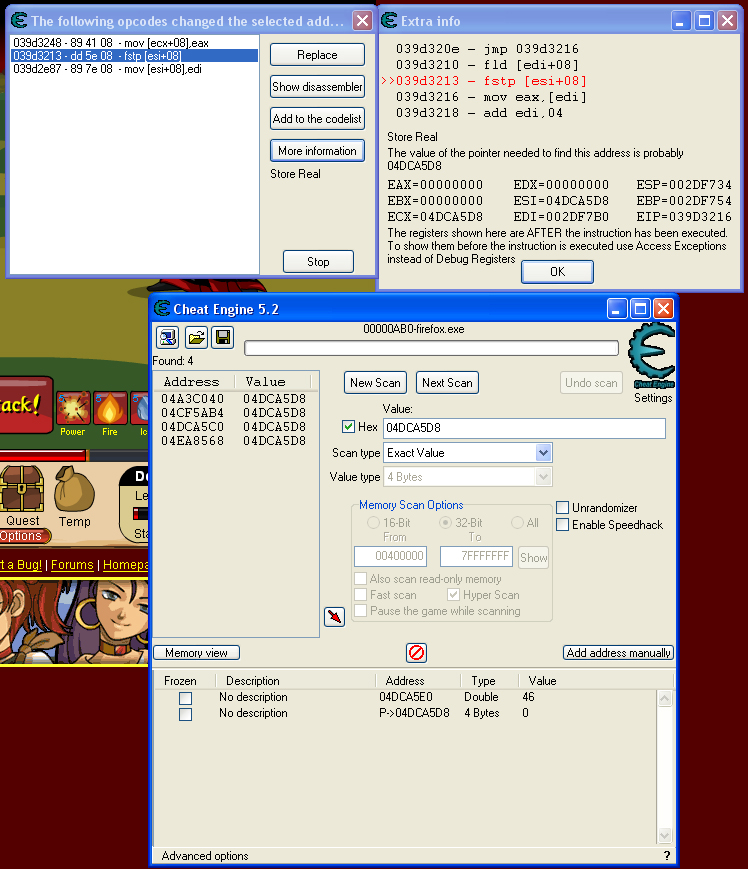This screenshot has width=748, height=869.
Task: Select address 04CF5AB4 in results list
Action: pos(192,412)
